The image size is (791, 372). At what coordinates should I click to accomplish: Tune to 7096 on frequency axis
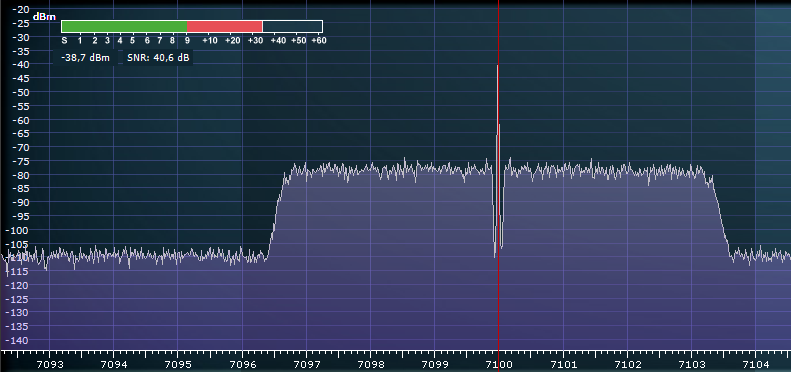[242, 364]
